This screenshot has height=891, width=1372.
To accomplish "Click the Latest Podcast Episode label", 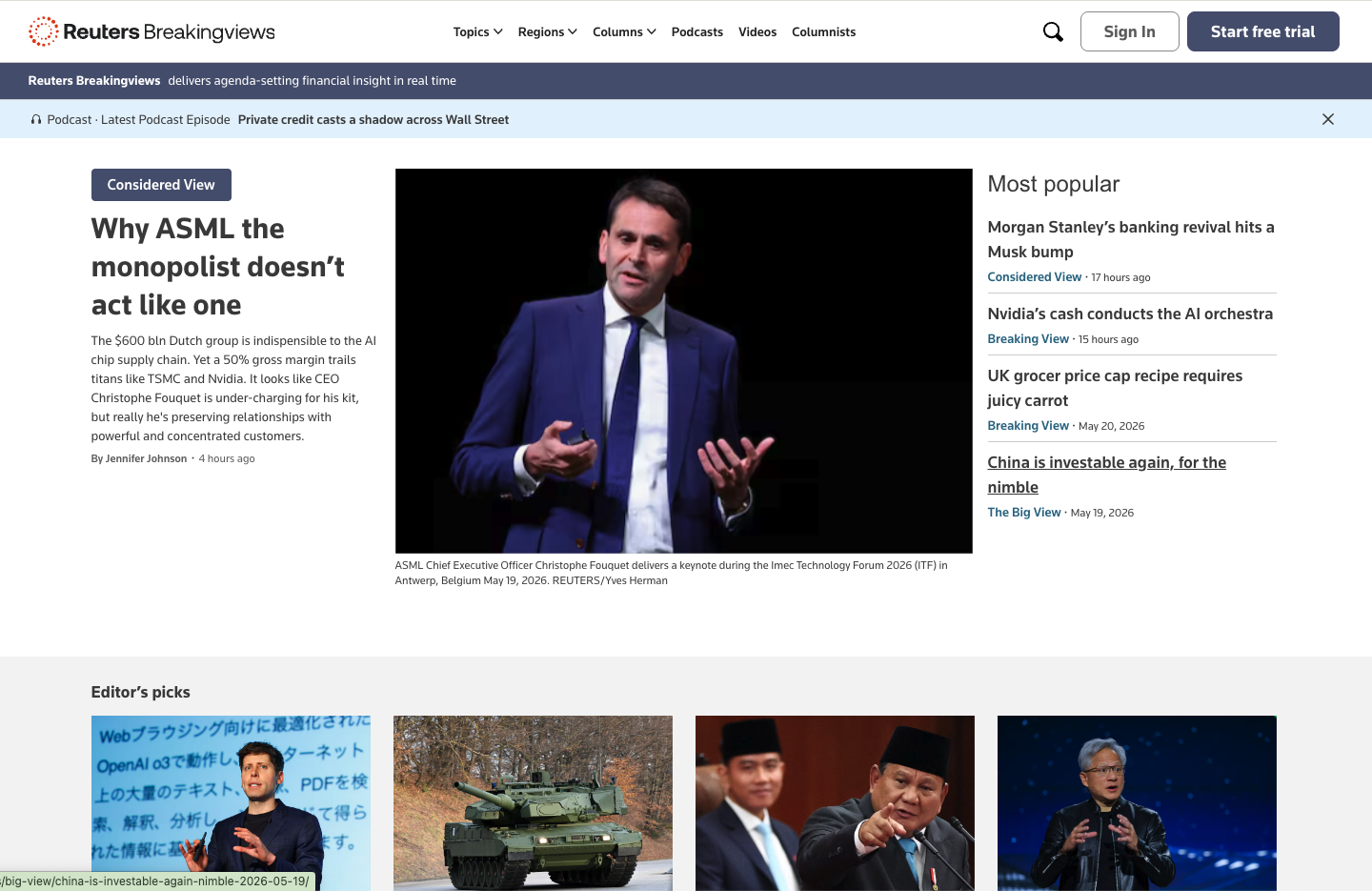I will 166,119.
